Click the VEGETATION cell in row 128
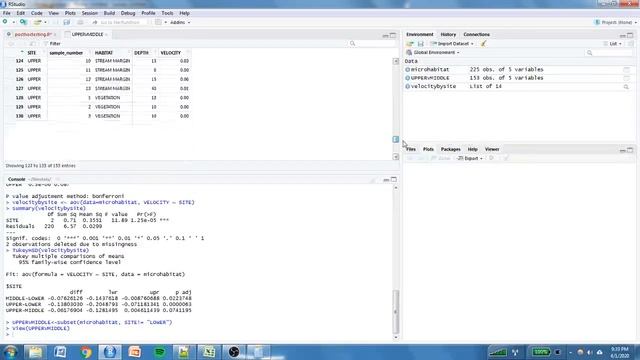The height and width of the screenshot is (360, 640). [x=108, y=98]
